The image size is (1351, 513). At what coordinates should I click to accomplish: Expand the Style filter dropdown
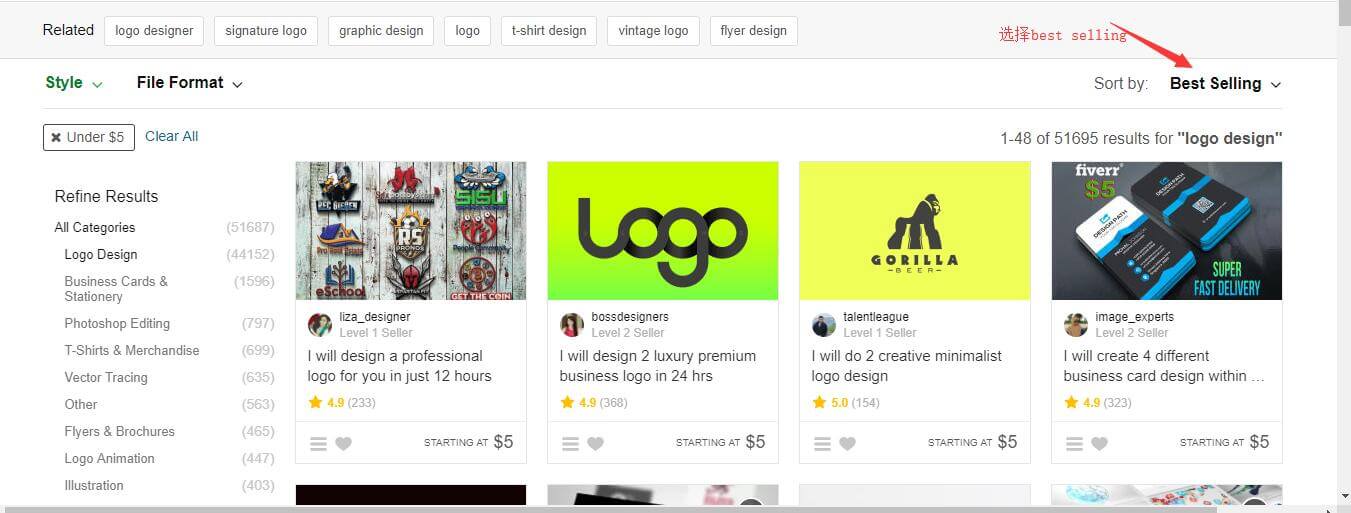(74, 83)
